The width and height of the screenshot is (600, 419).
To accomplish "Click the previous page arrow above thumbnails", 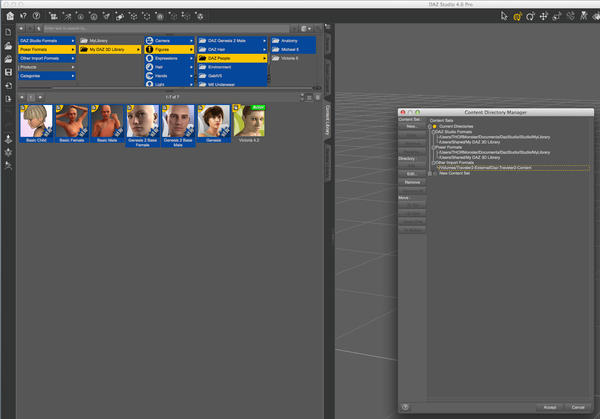I will pos(22,98).
